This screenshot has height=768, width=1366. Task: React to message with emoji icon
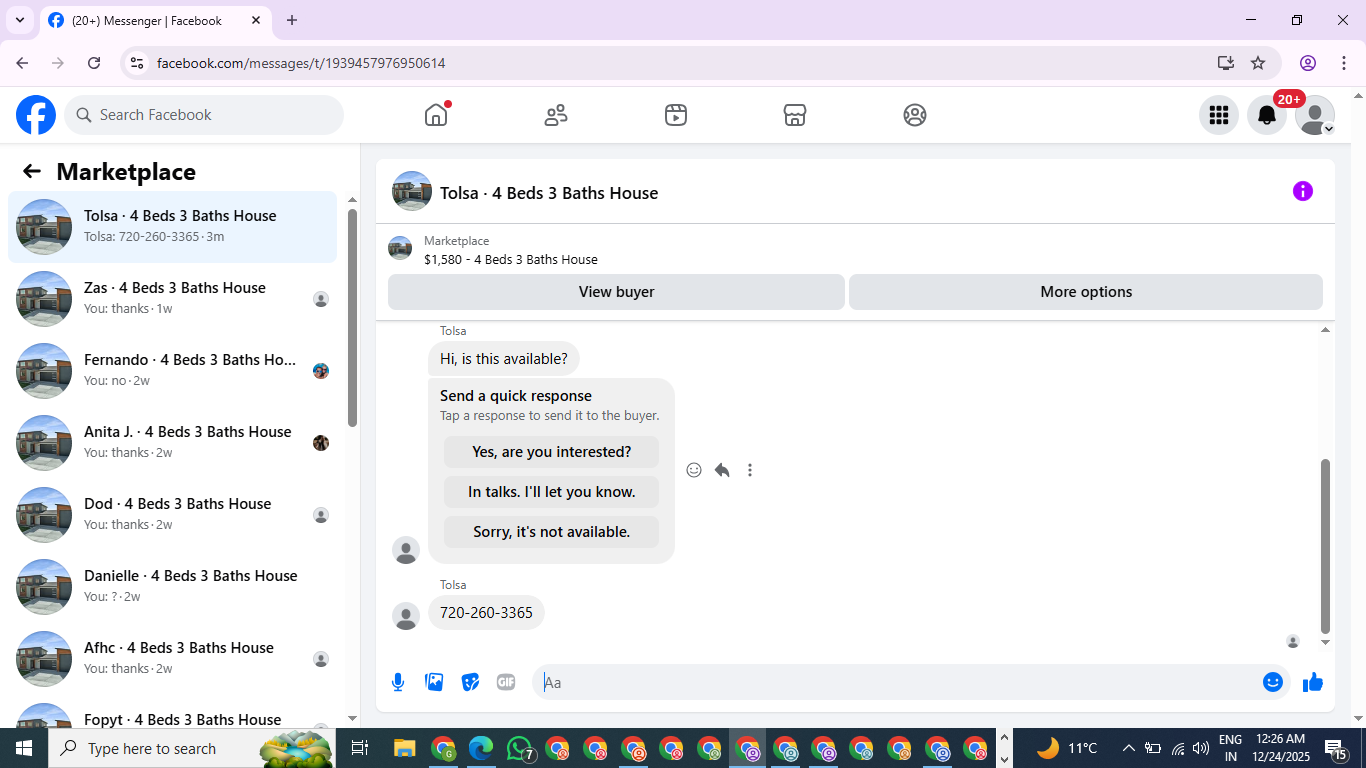pyautogui.click(x=694, y=470)
